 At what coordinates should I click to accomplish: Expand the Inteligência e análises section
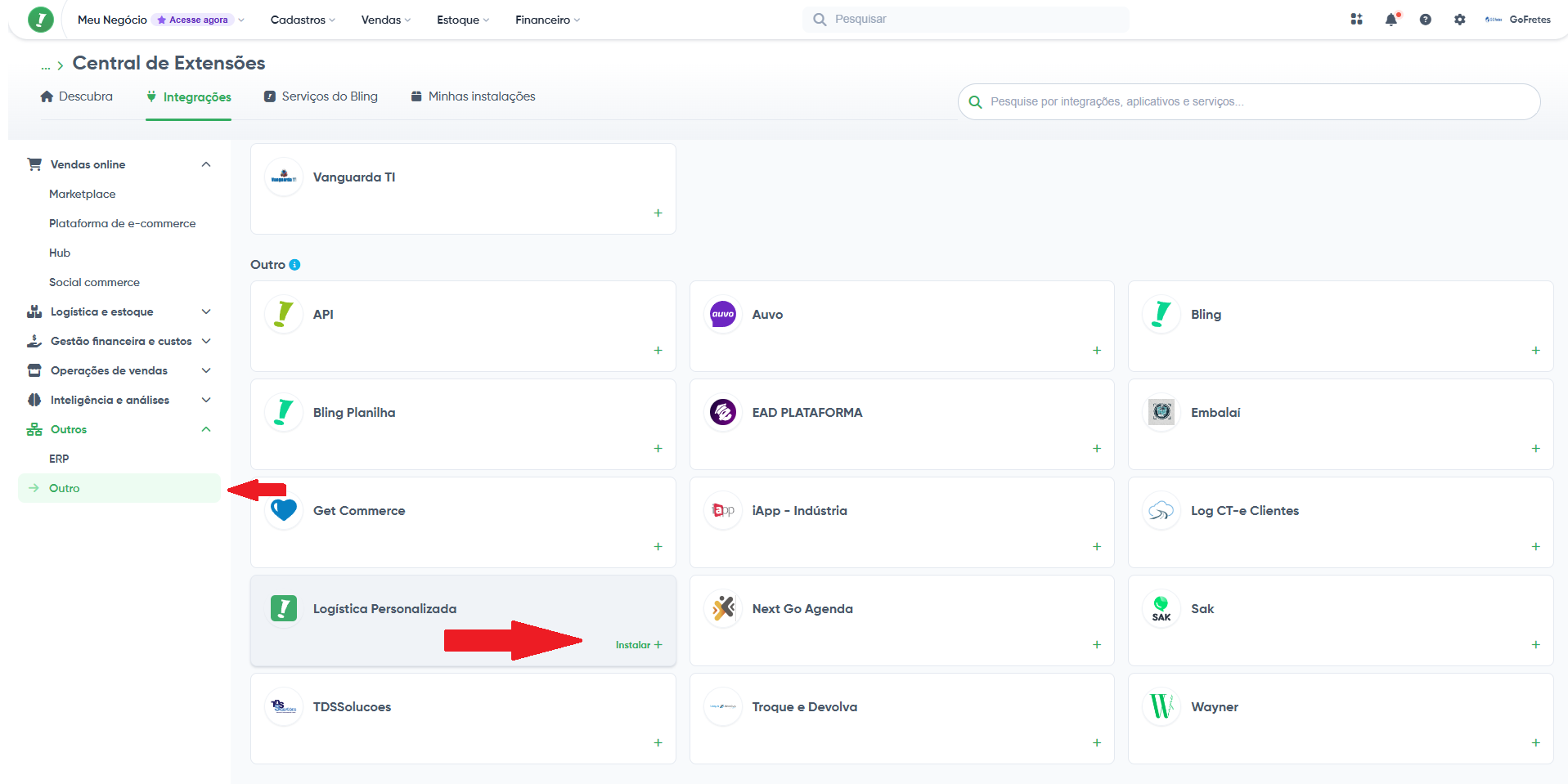coord(206,400)
